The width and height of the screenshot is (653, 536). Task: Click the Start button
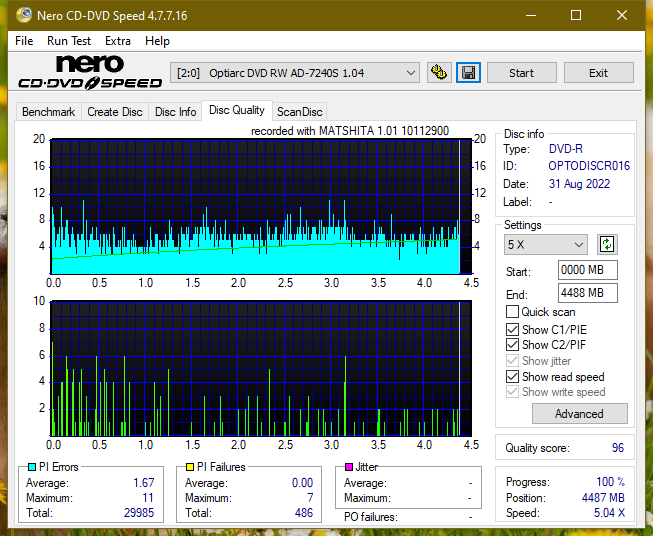point(521,73)
